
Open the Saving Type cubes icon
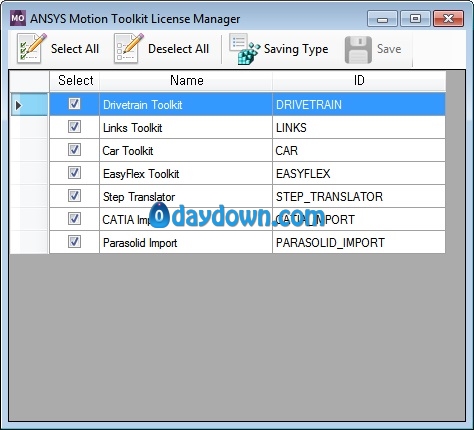coord(244,49)
